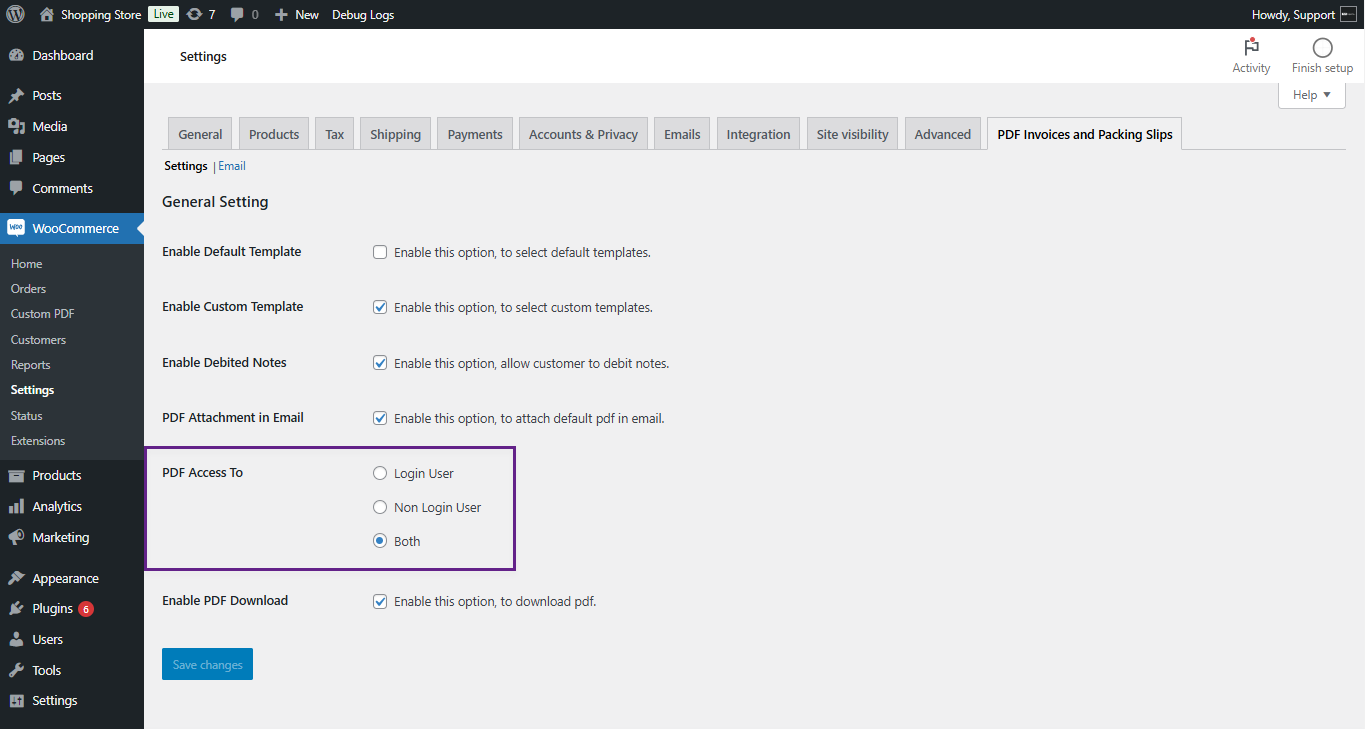Screen dimensions: 1365x729
Task: Switch to the Shipping tab
Action: point(396,134)
